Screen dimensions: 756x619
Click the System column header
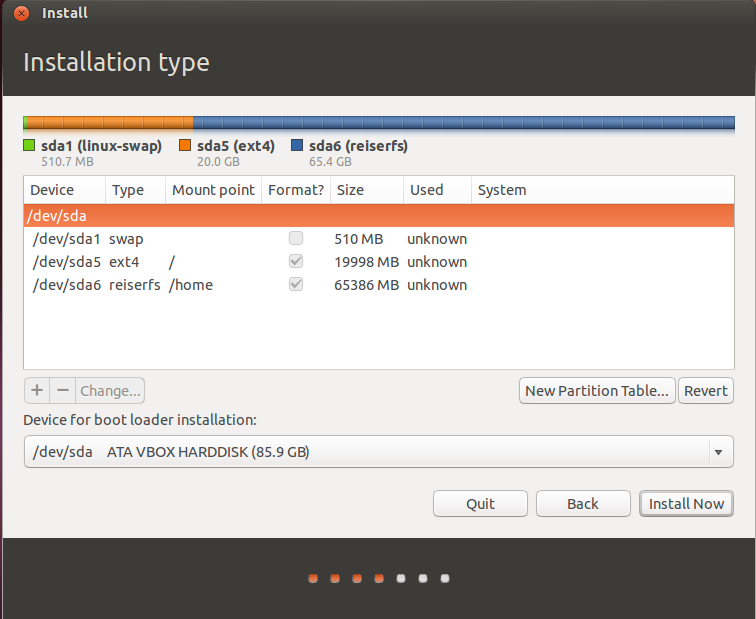tap(603, 190)
